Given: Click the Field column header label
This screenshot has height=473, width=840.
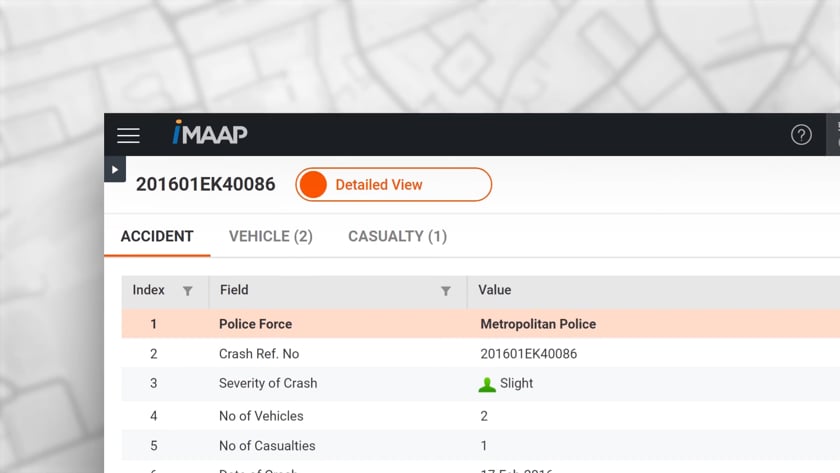Looking at the screenshot, I should coord(234,290).
